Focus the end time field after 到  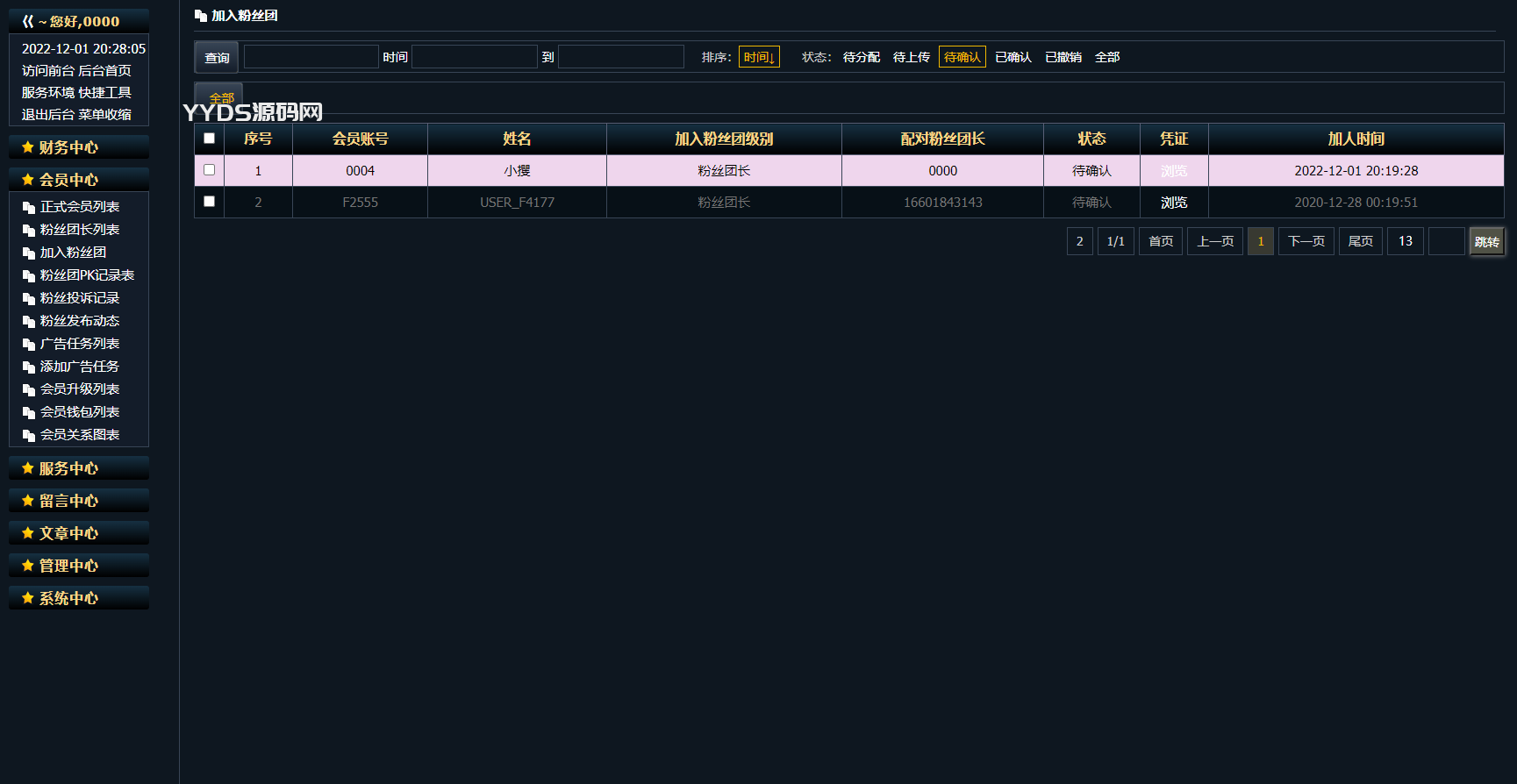point(621,57)
